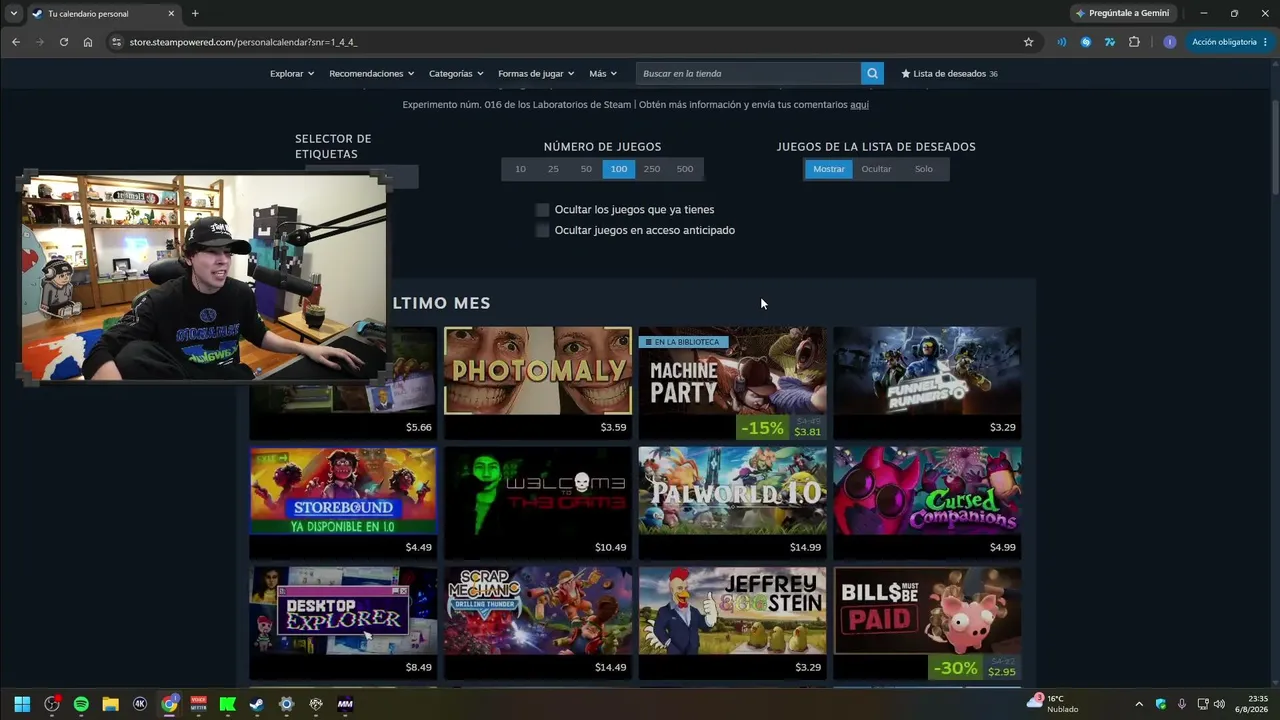1280x720 pixels.
Task: Open the blue sound-waves extension icon
Action: (x=1061, y=42)
